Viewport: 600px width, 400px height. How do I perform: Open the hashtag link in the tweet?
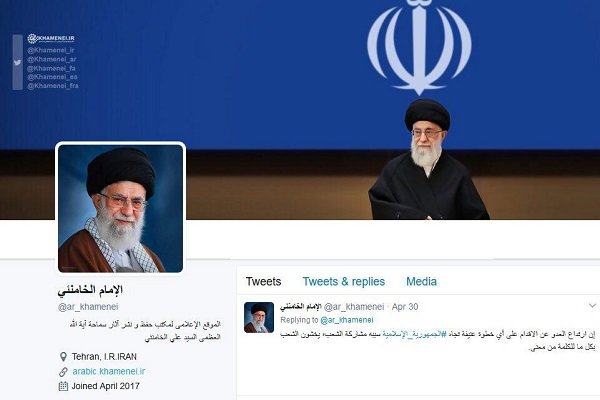tap(414, 334)
